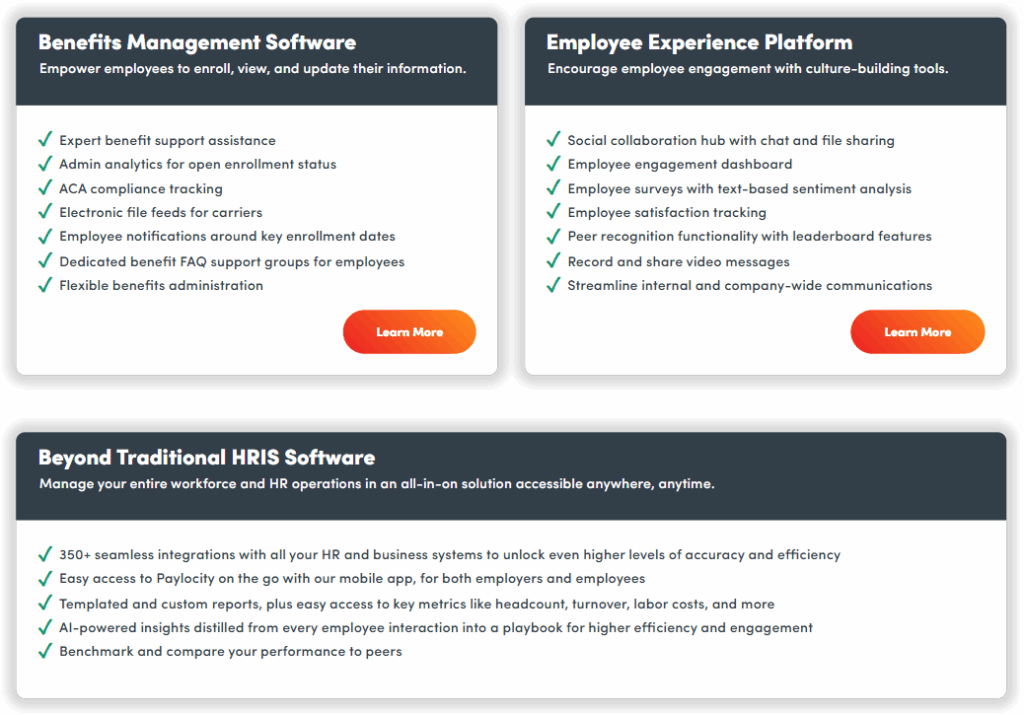Click subtitle 'Manage your entire workforce and HR'
This screenshot has width=1024, height=715.
pyautogui.click(x=377, y=484)
